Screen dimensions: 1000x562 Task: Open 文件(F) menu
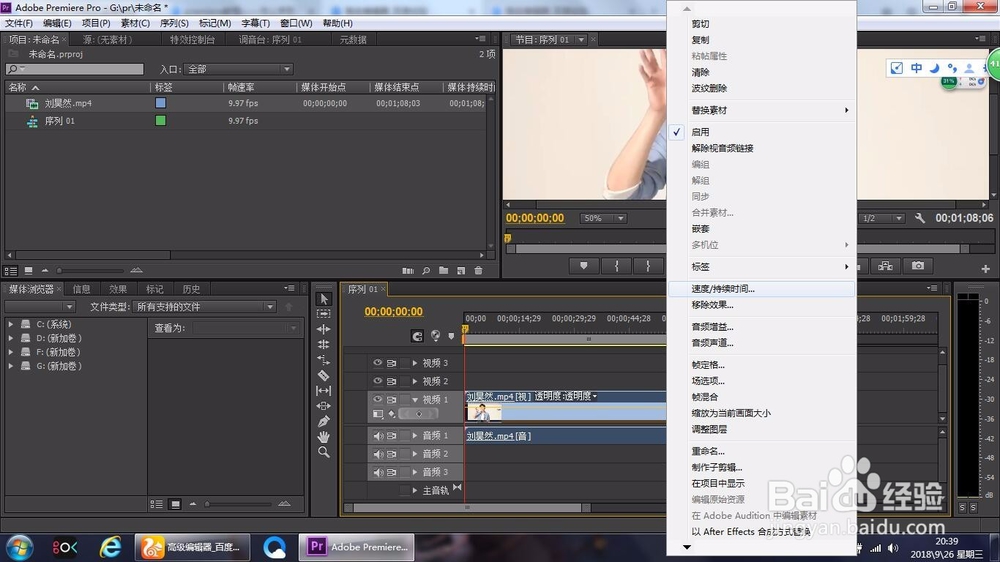(19, 23)
